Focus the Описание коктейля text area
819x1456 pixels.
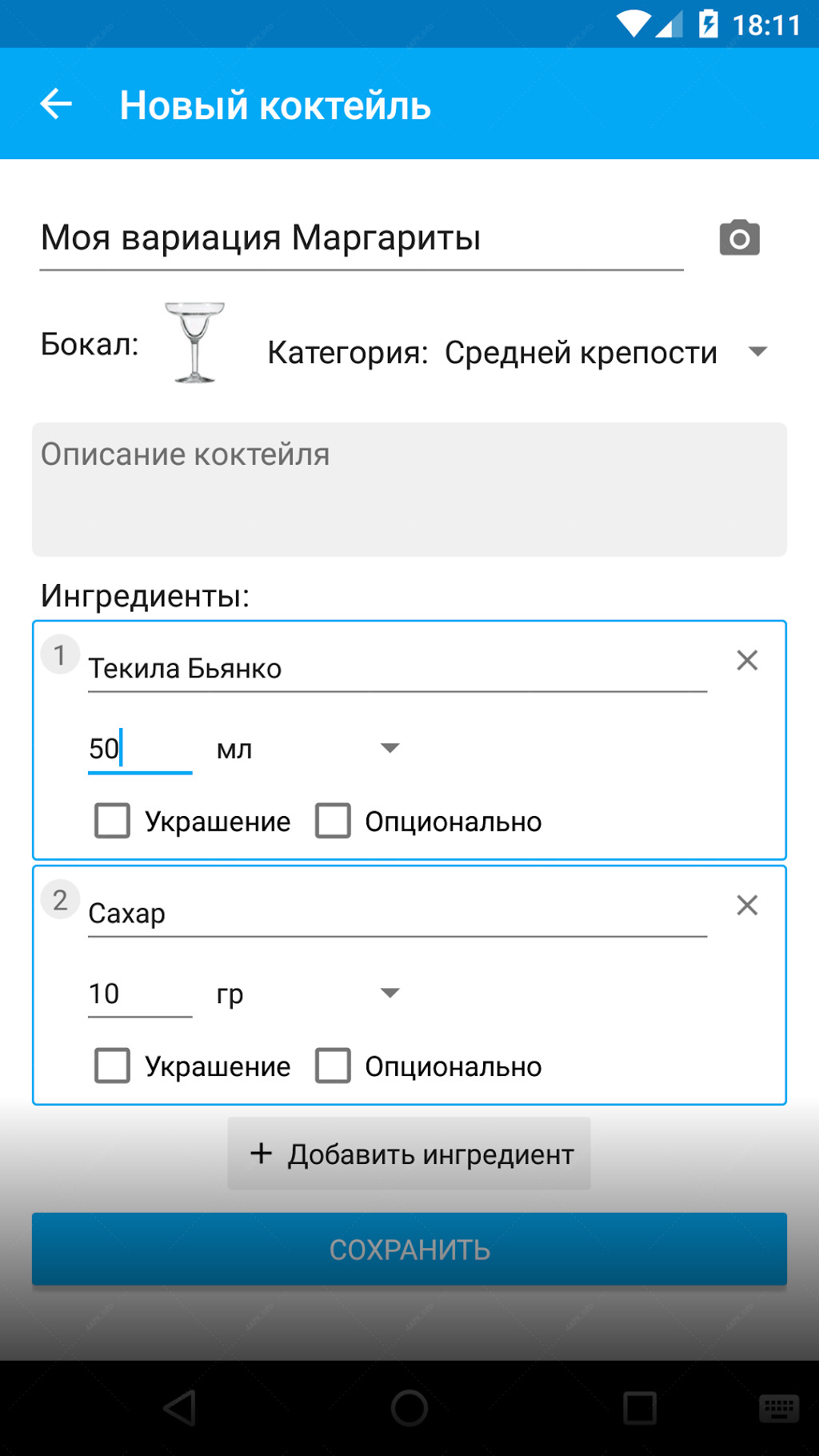(x=409, y=490)
